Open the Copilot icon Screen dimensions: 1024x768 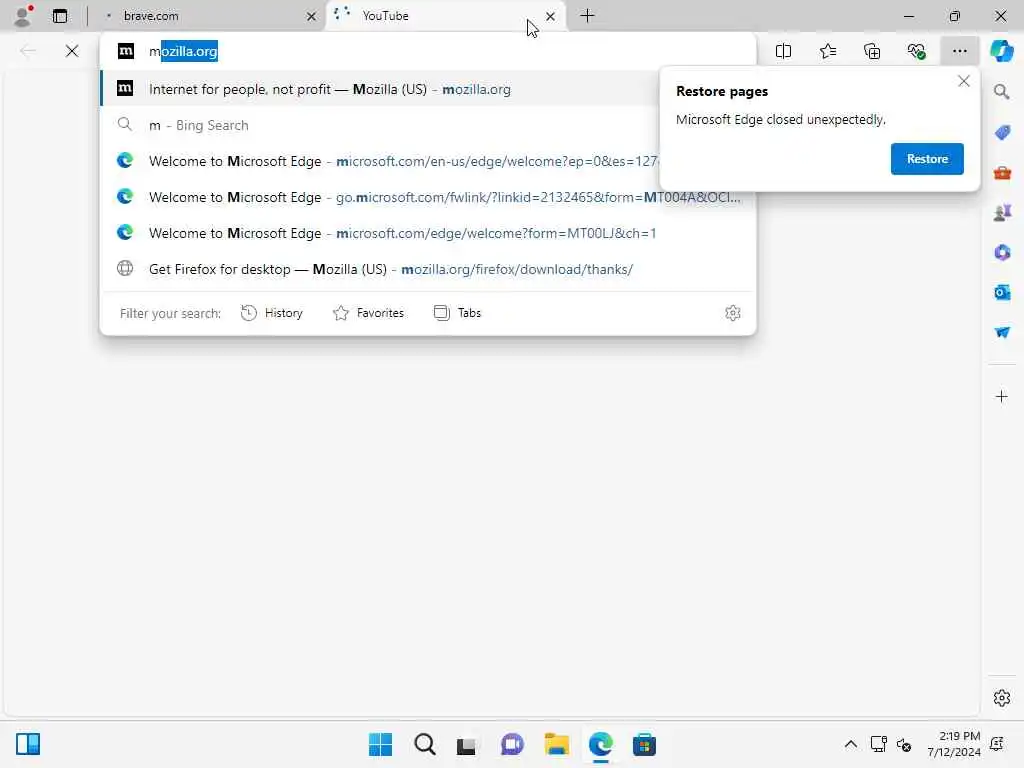(1002, 51)
